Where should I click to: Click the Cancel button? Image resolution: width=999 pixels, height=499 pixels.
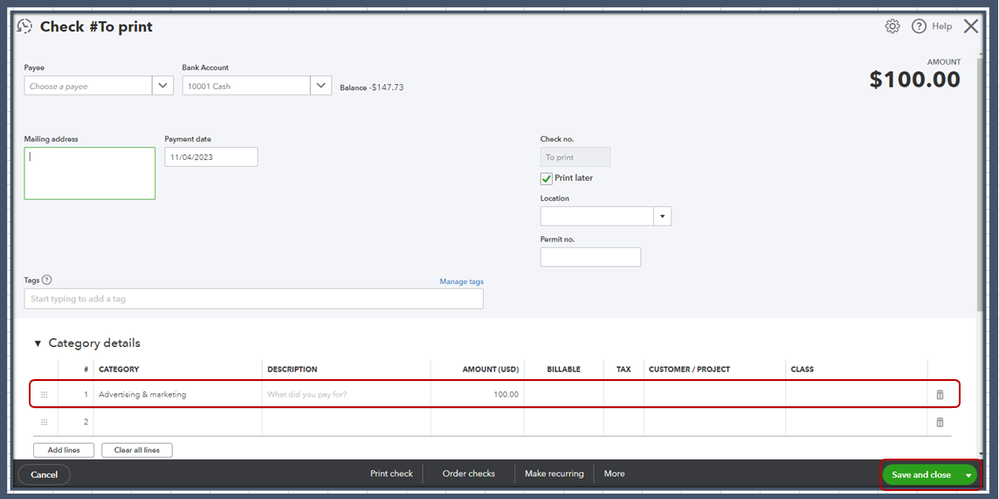44,474
